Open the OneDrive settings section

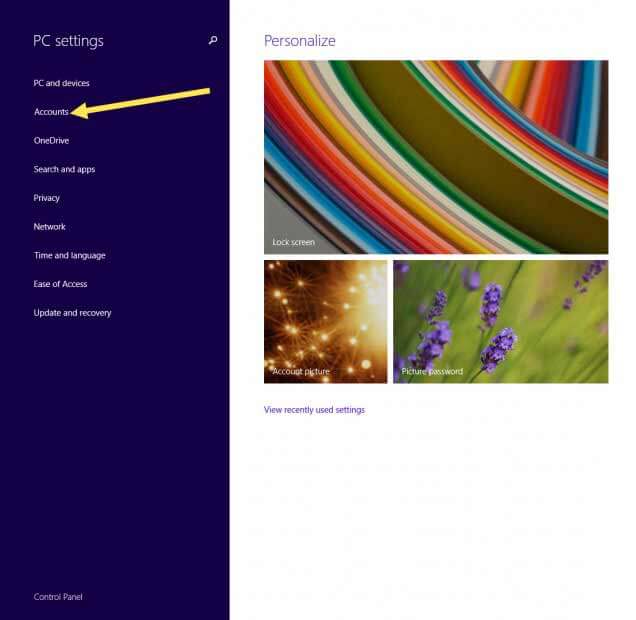coord(51,141)
